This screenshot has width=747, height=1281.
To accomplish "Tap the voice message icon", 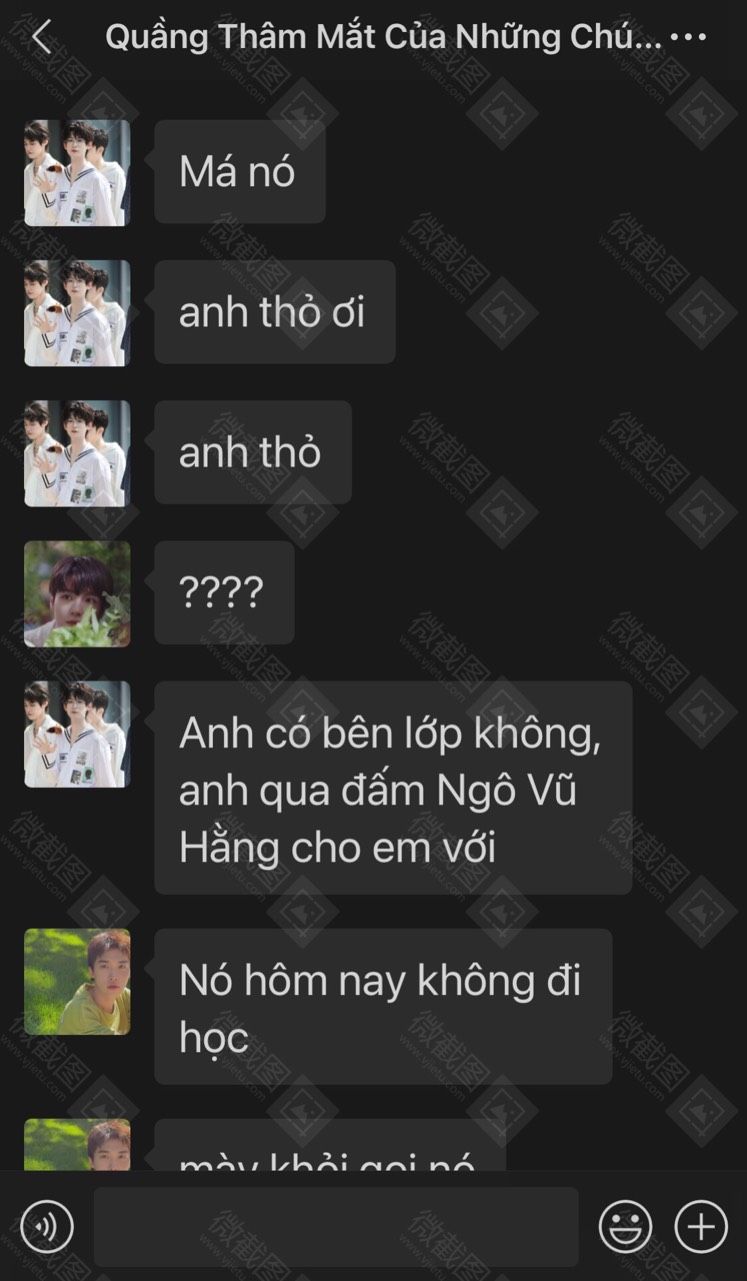I will pos(47,1225).
